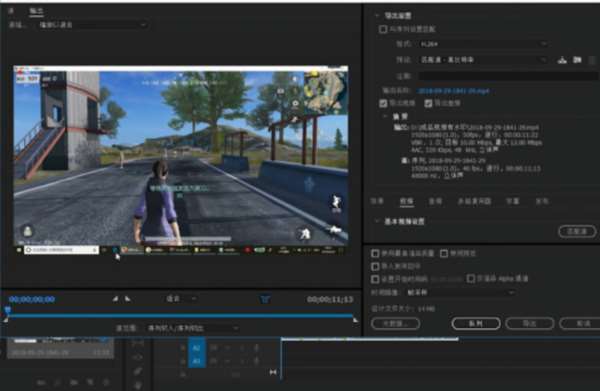This screenshot has width=600, height=391.
Task: Click the blue output file name link
Action: (453, 91)
